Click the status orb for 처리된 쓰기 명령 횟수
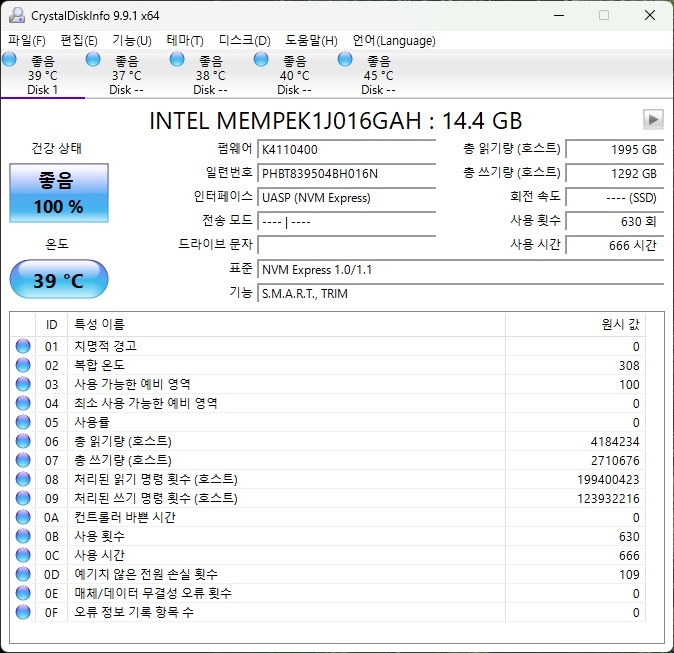Image resolution: width=674 pixels, height=653 pixels. [x=23, y=498]
